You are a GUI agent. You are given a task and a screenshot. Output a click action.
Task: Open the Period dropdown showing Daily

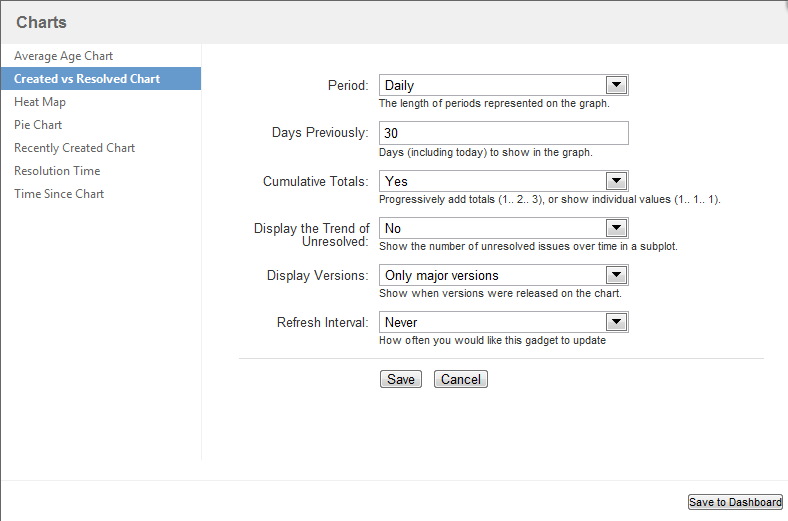[x=503, y=86]
